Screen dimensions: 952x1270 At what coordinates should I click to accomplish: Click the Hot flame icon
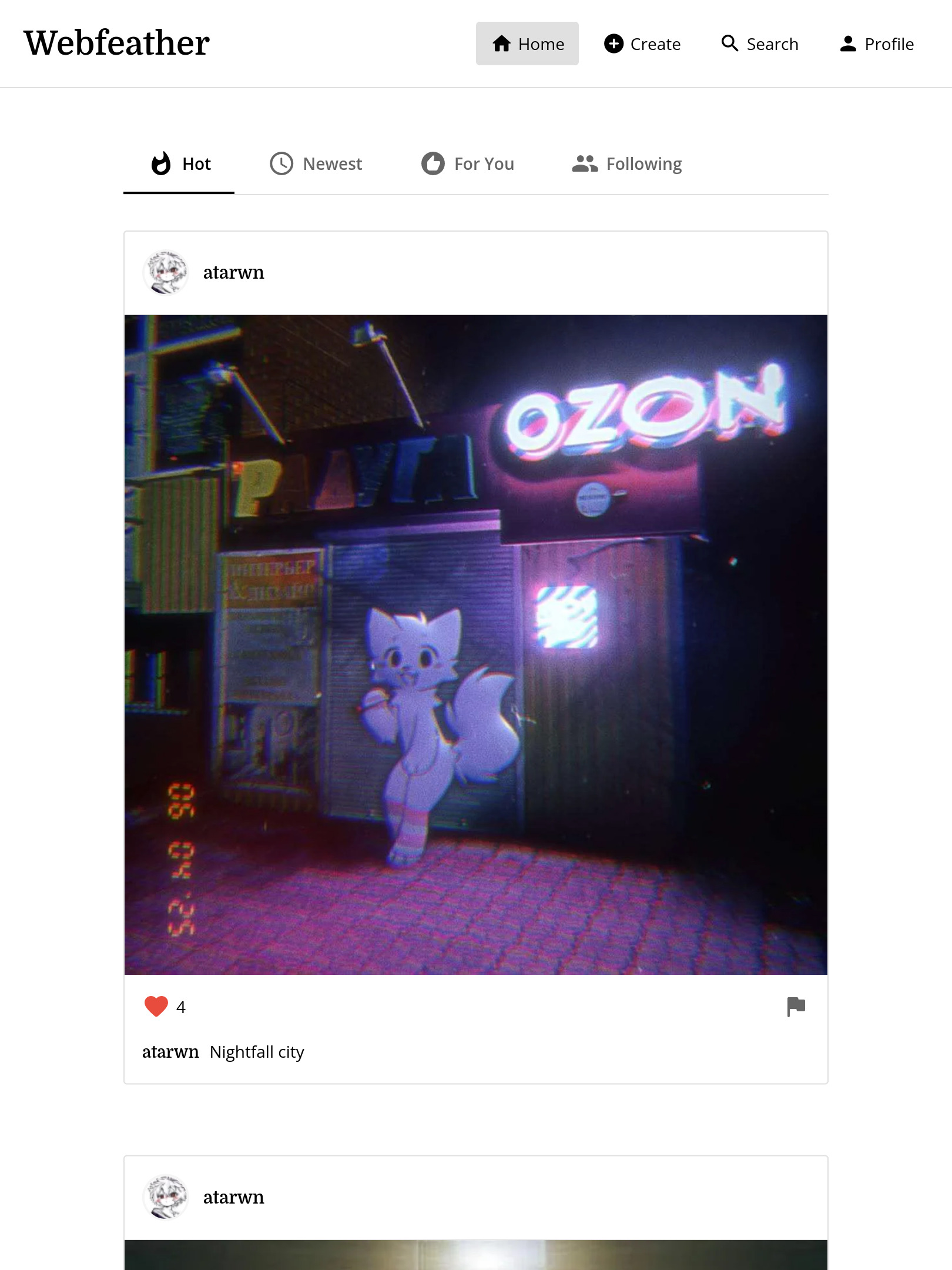coord(161,163)
